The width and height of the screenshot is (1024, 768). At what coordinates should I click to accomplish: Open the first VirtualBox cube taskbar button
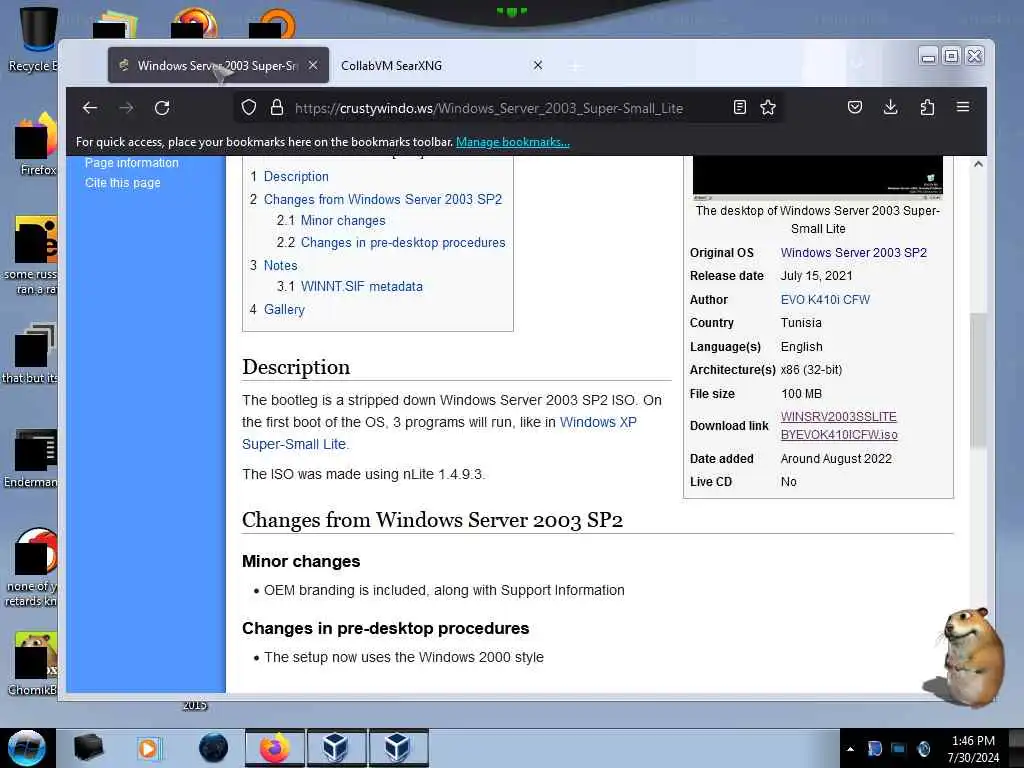[x=336, y=748]
